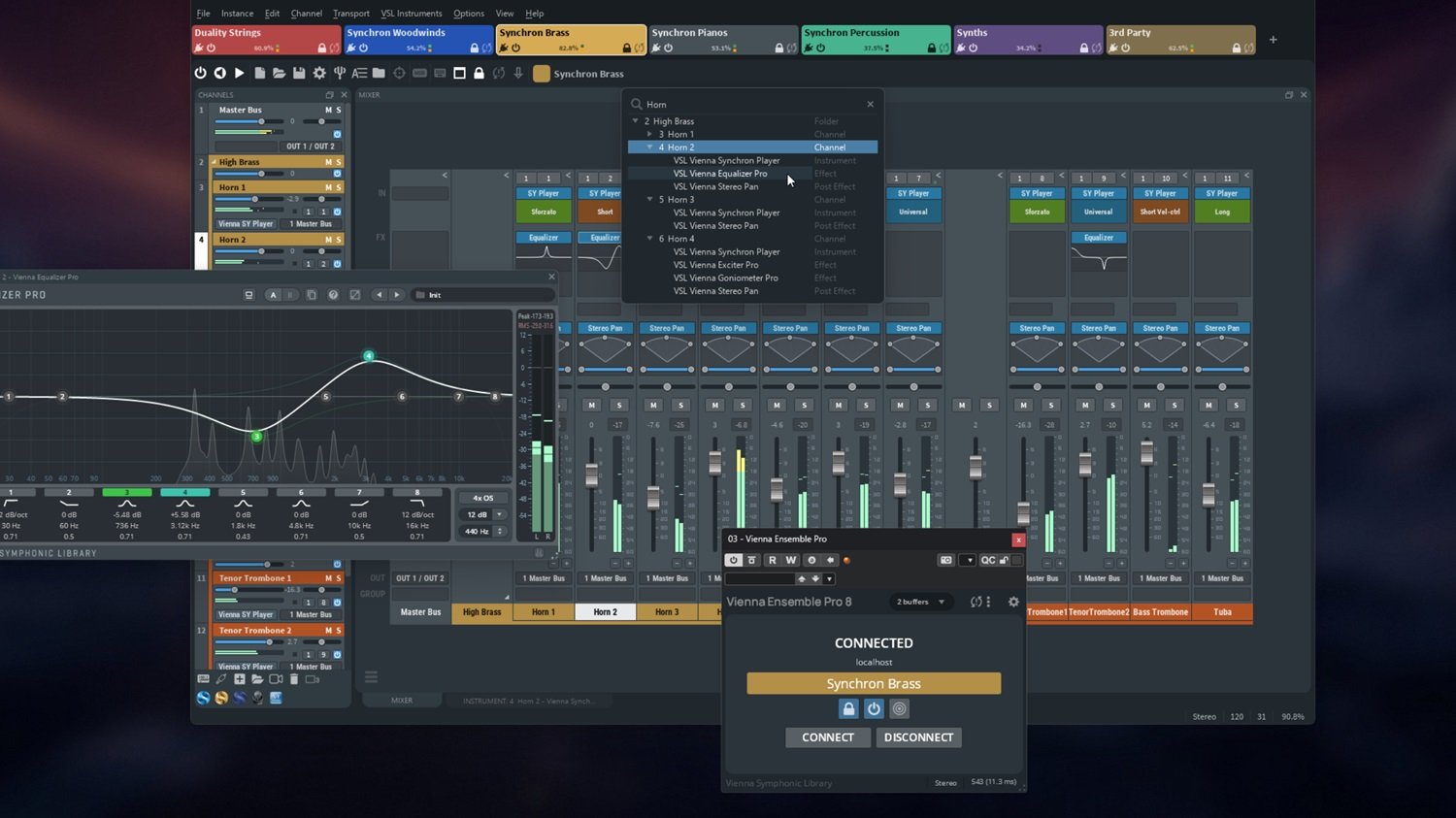Solo the Tenor Trombone 1 channel
The height and width of the screenshot is (818, 1456).
339,578
